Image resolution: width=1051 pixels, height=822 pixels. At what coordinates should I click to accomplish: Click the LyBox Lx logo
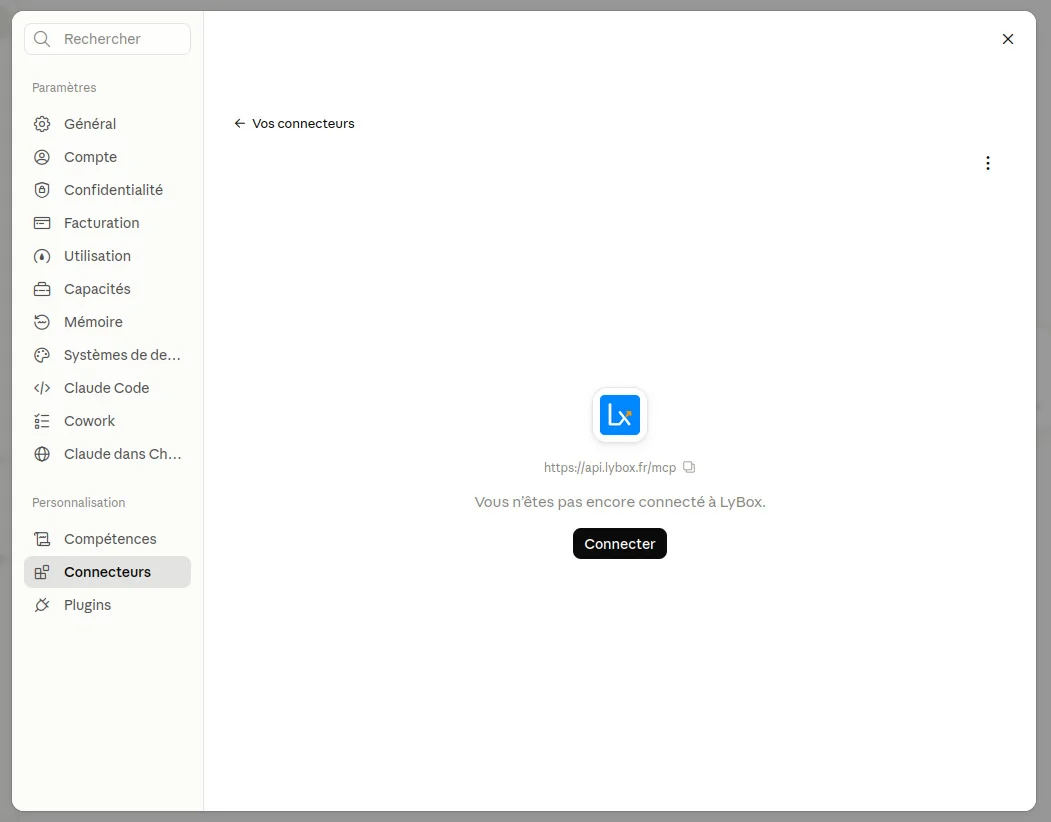click(620, 415)
